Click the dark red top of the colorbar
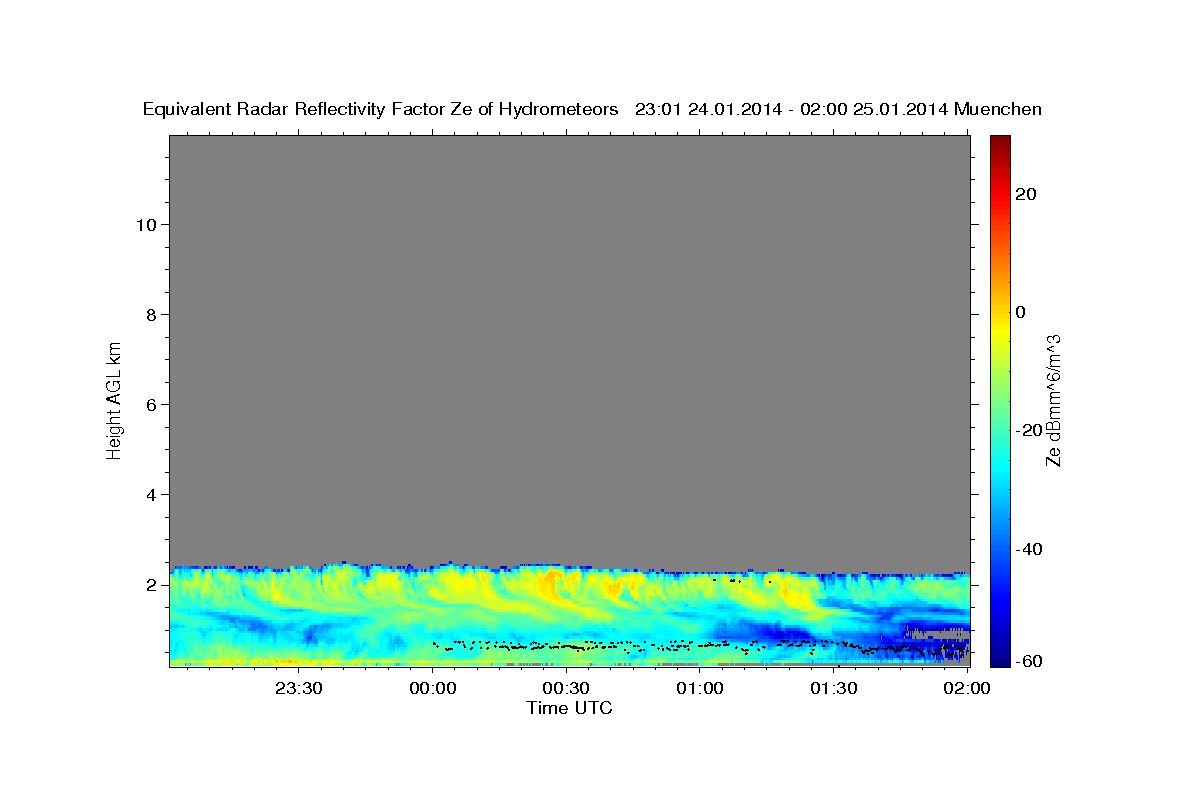This screenshot has width=1200, height=800. coord(999,145)
